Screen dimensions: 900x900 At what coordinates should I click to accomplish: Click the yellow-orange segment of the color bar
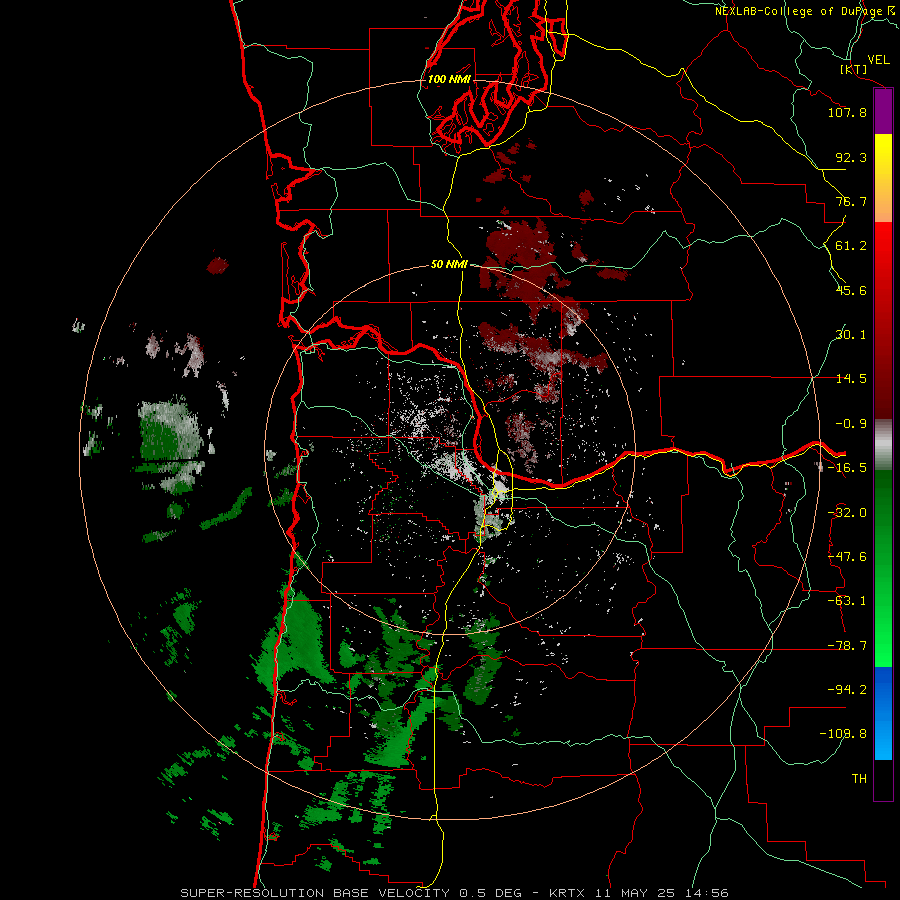(883, 178)
